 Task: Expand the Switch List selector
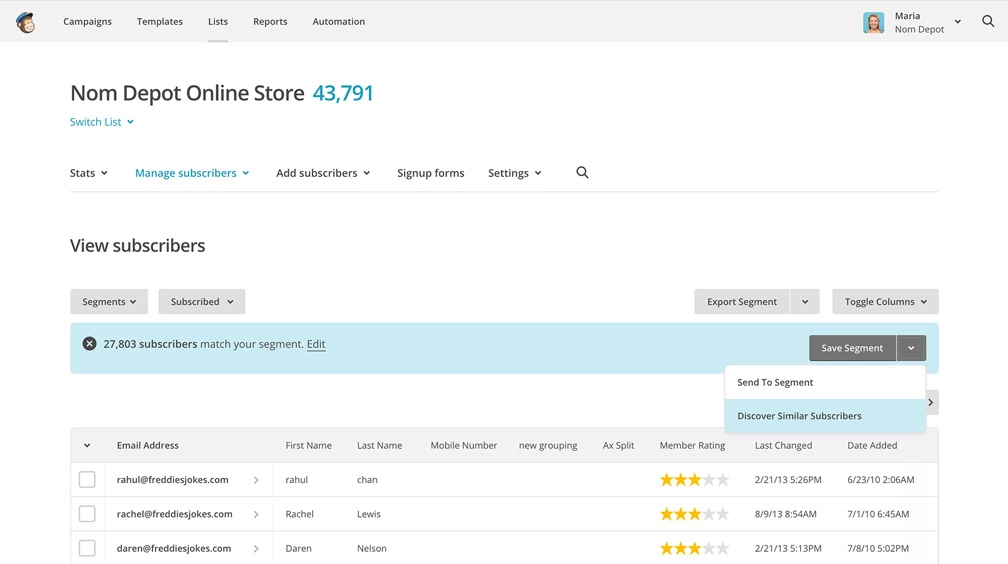pyautogui.click(x=102, y=122)
